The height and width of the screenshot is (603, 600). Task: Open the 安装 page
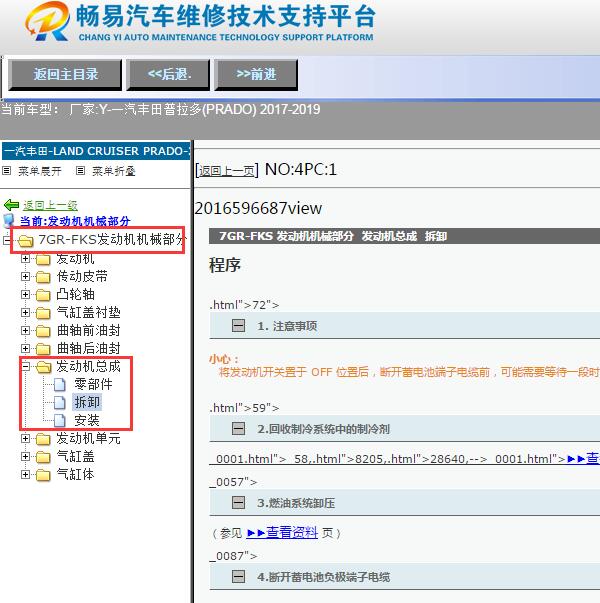pos(87,420)
